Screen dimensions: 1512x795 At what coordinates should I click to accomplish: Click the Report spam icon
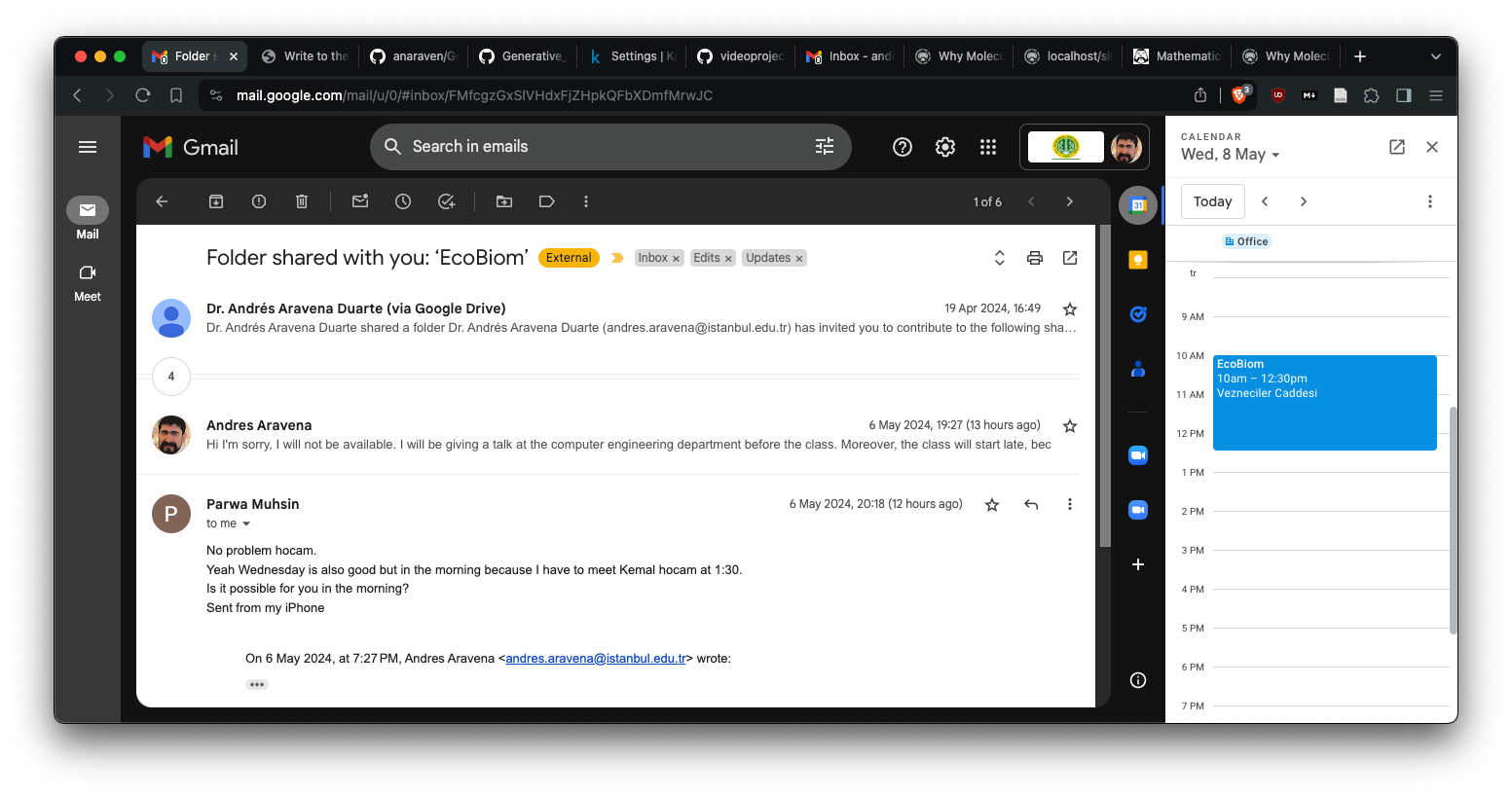click(259, 201)
